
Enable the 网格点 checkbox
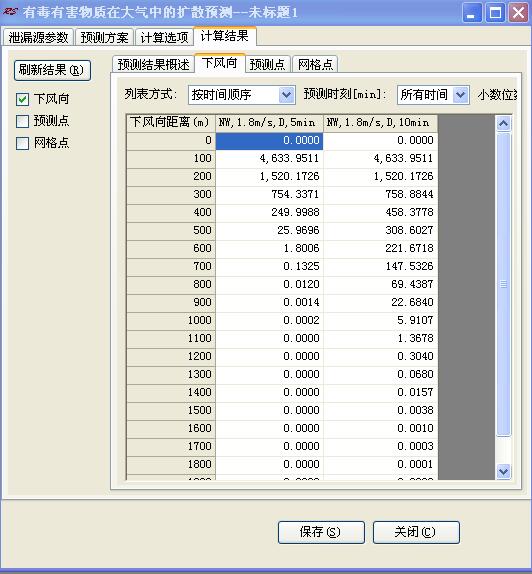click(x=22, y=143)
